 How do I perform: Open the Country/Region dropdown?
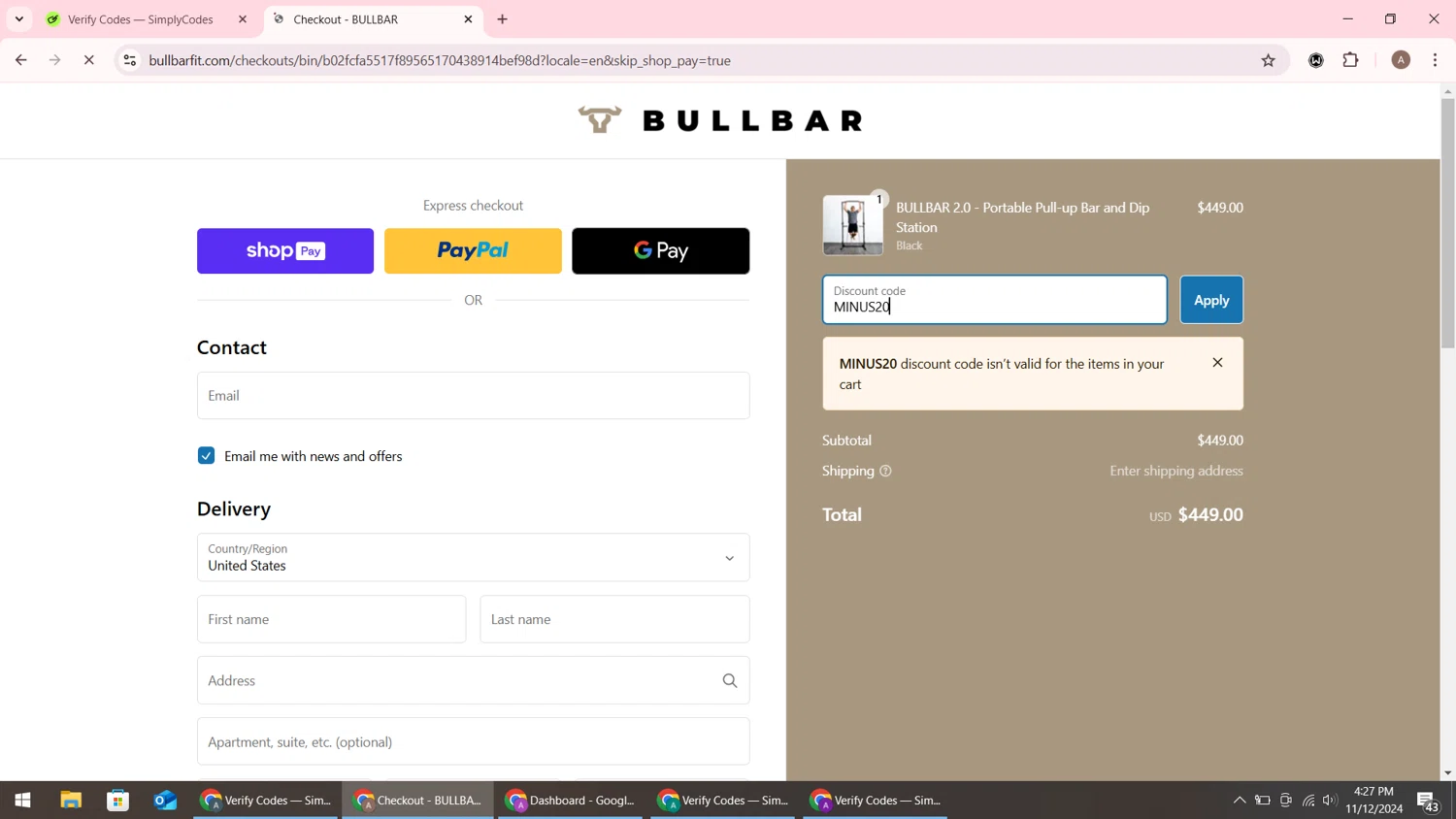473,558
